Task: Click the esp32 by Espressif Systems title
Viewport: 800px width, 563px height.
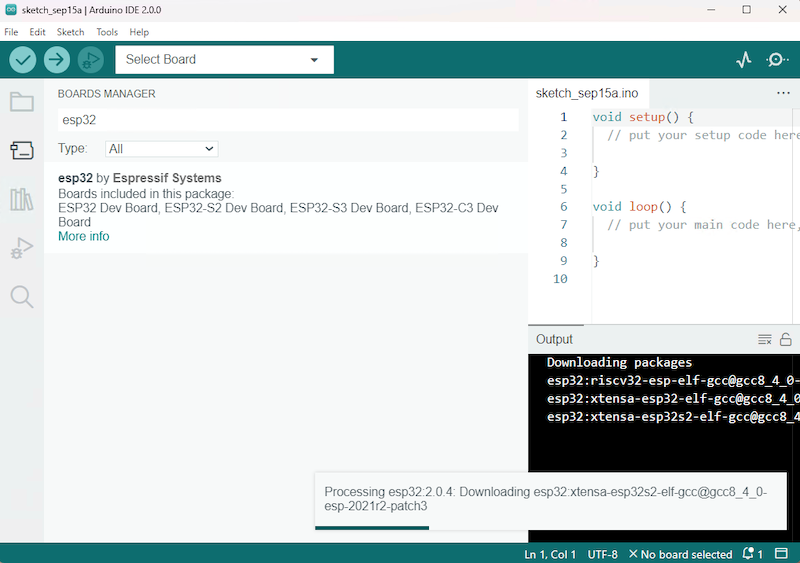Action: pyautogui.click(x=140, y=178)
